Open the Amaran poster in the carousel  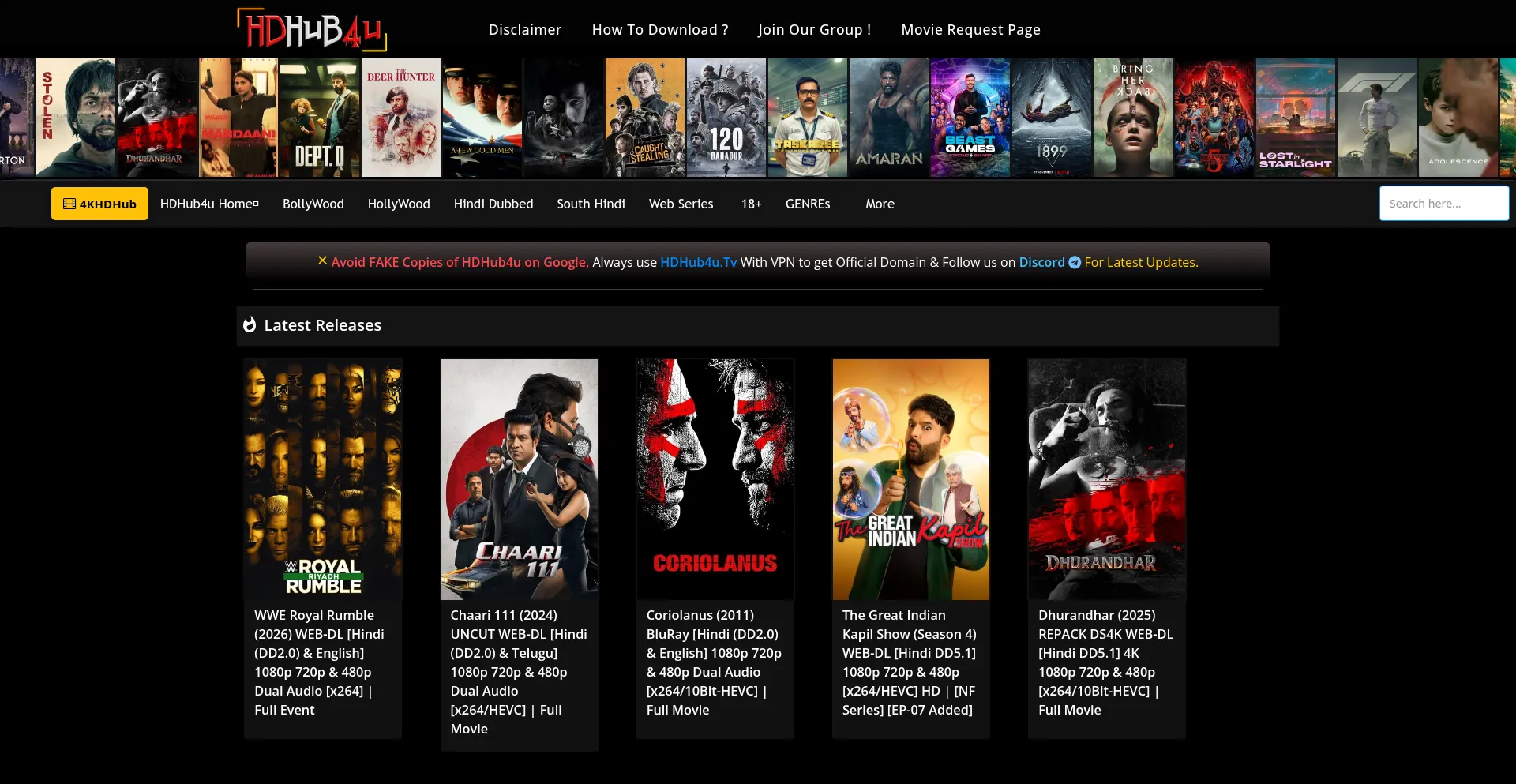pos(889,118)
